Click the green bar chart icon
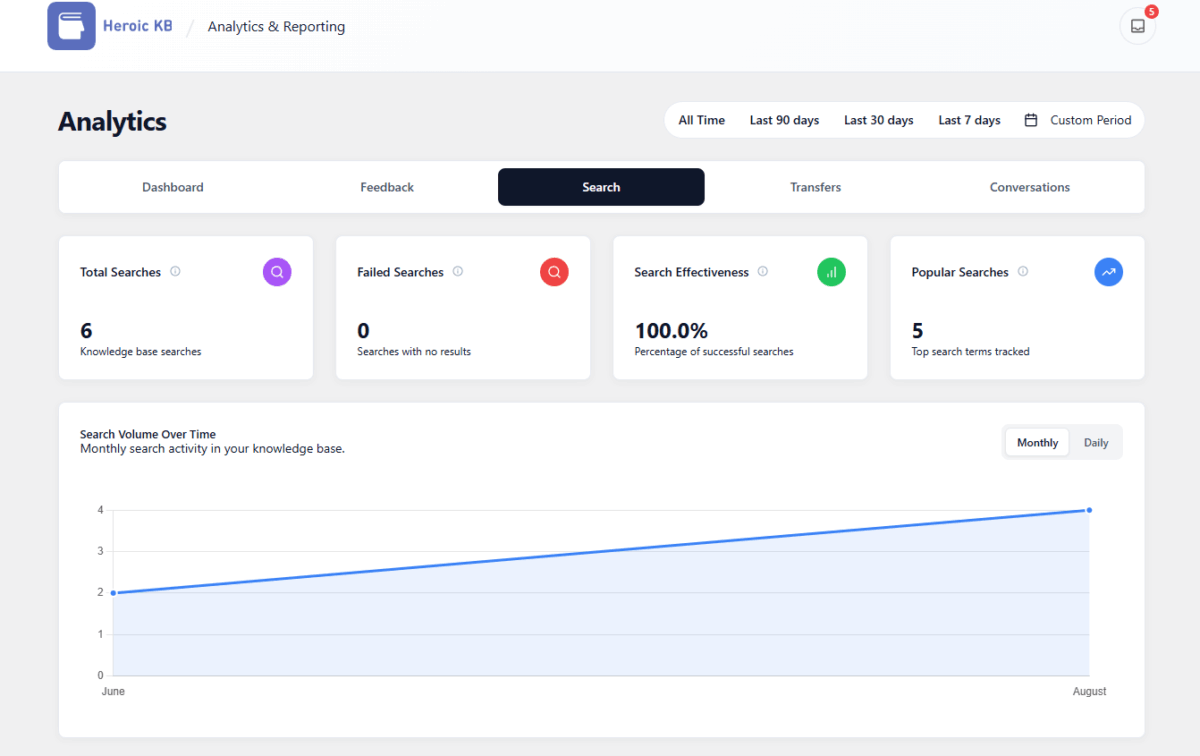1200x756 pixels. point(831,272)
